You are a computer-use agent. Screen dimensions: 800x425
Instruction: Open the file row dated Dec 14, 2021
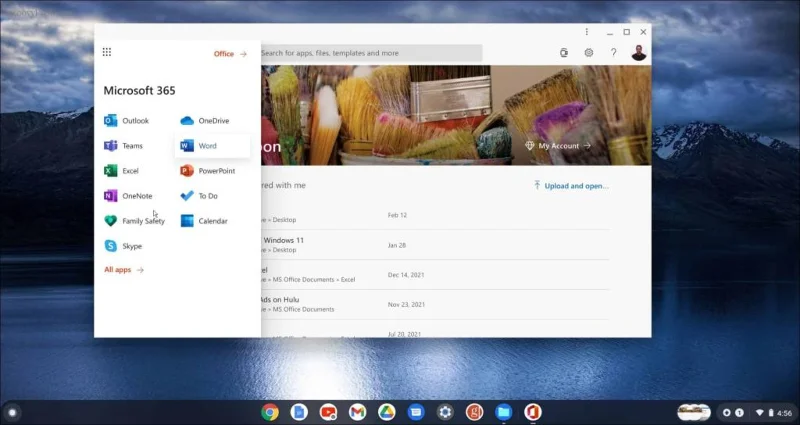[435, 274]
